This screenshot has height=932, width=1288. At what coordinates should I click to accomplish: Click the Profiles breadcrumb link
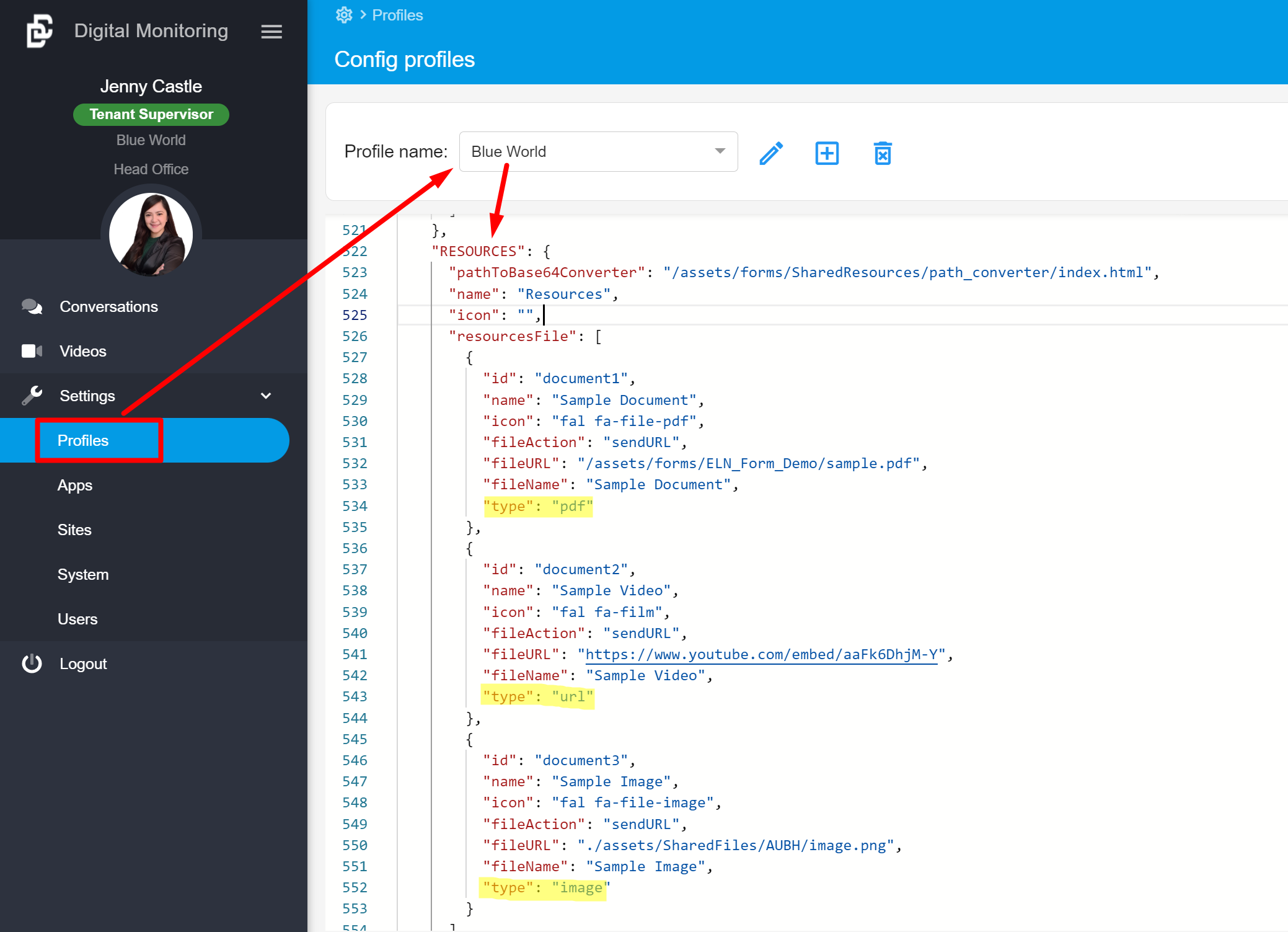397,15
